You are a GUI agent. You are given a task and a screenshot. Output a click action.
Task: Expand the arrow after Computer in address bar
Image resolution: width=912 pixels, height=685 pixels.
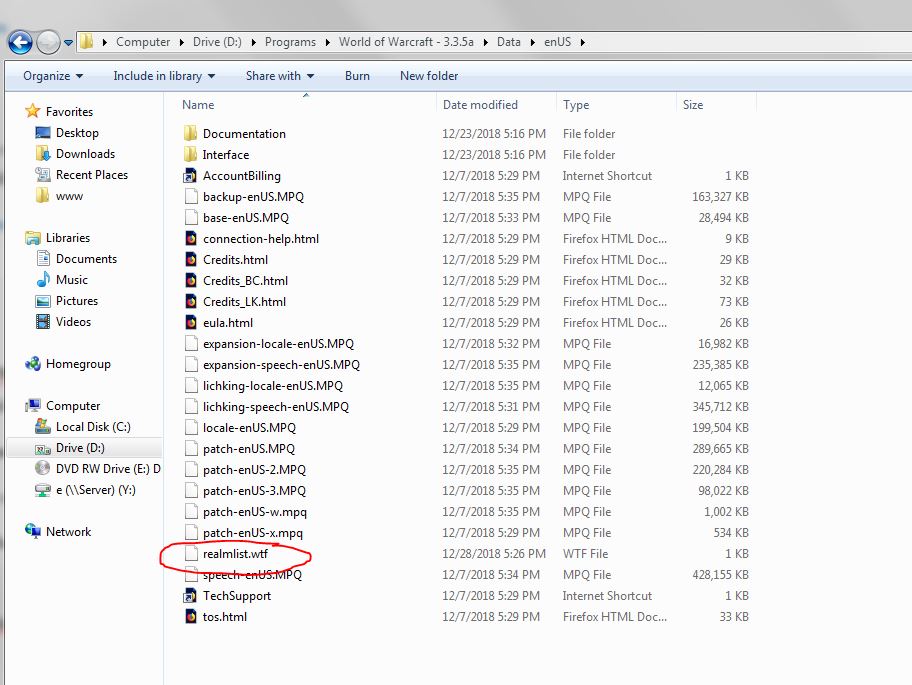[181, 42]
